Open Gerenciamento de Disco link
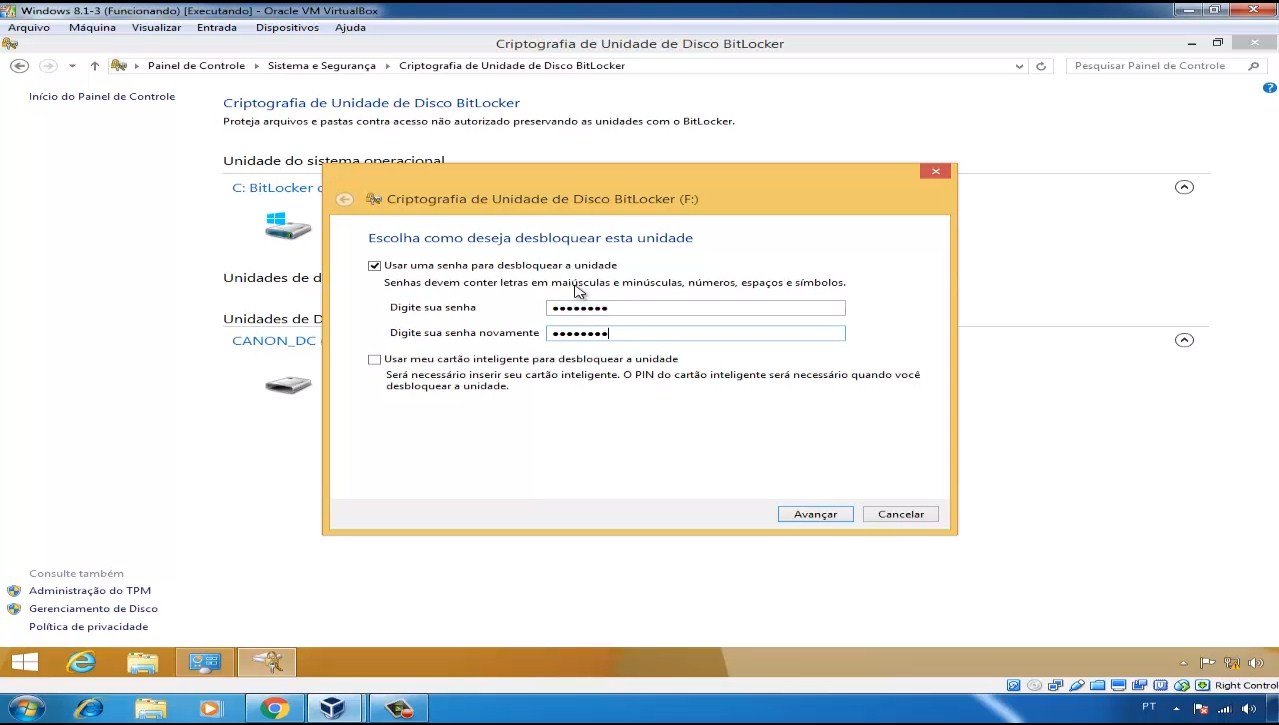Image resolution: width=1279 pixels, height=725 pixels. [93, 609]
